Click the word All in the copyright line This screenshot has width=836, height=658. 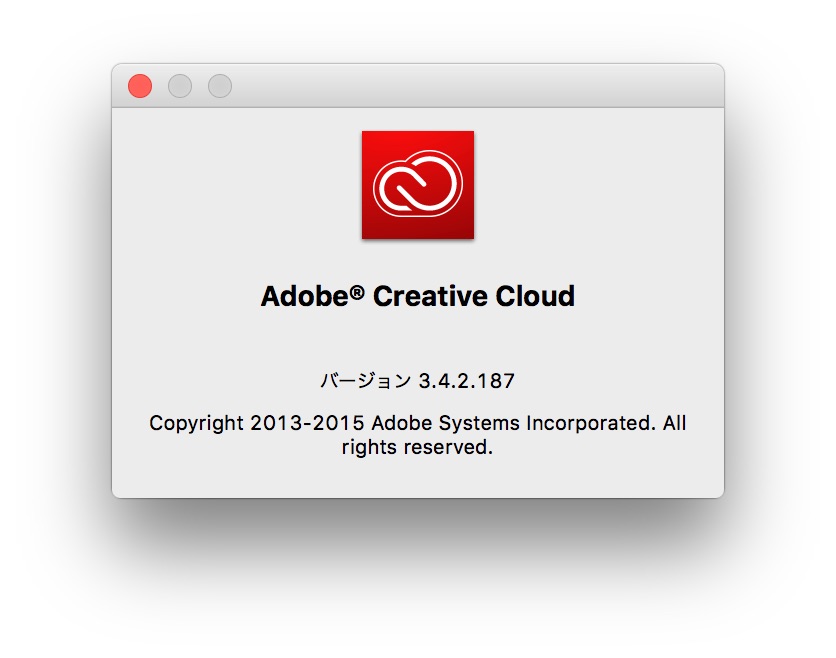point(674,423)
